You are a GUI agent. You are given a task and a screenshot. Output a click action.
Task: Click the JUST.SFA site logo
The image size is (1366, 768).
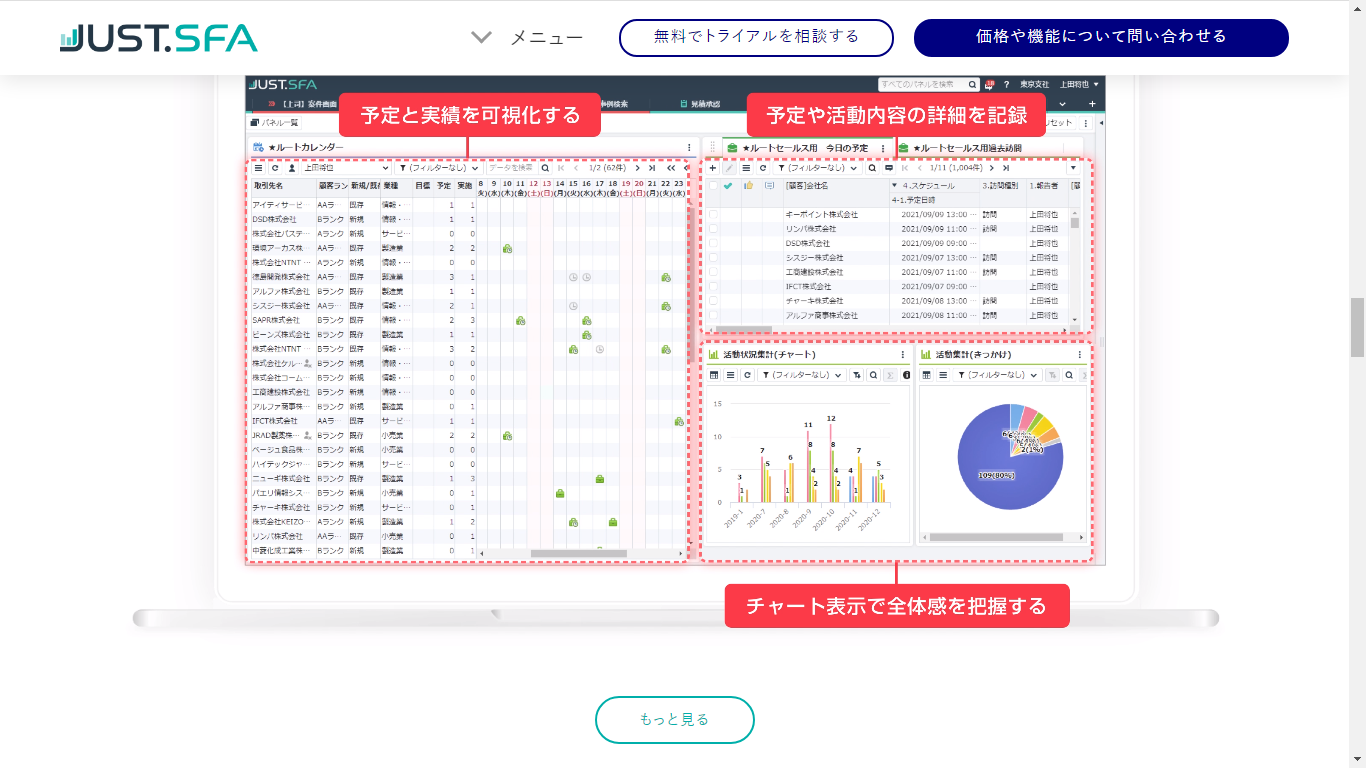tap(158, 38)
